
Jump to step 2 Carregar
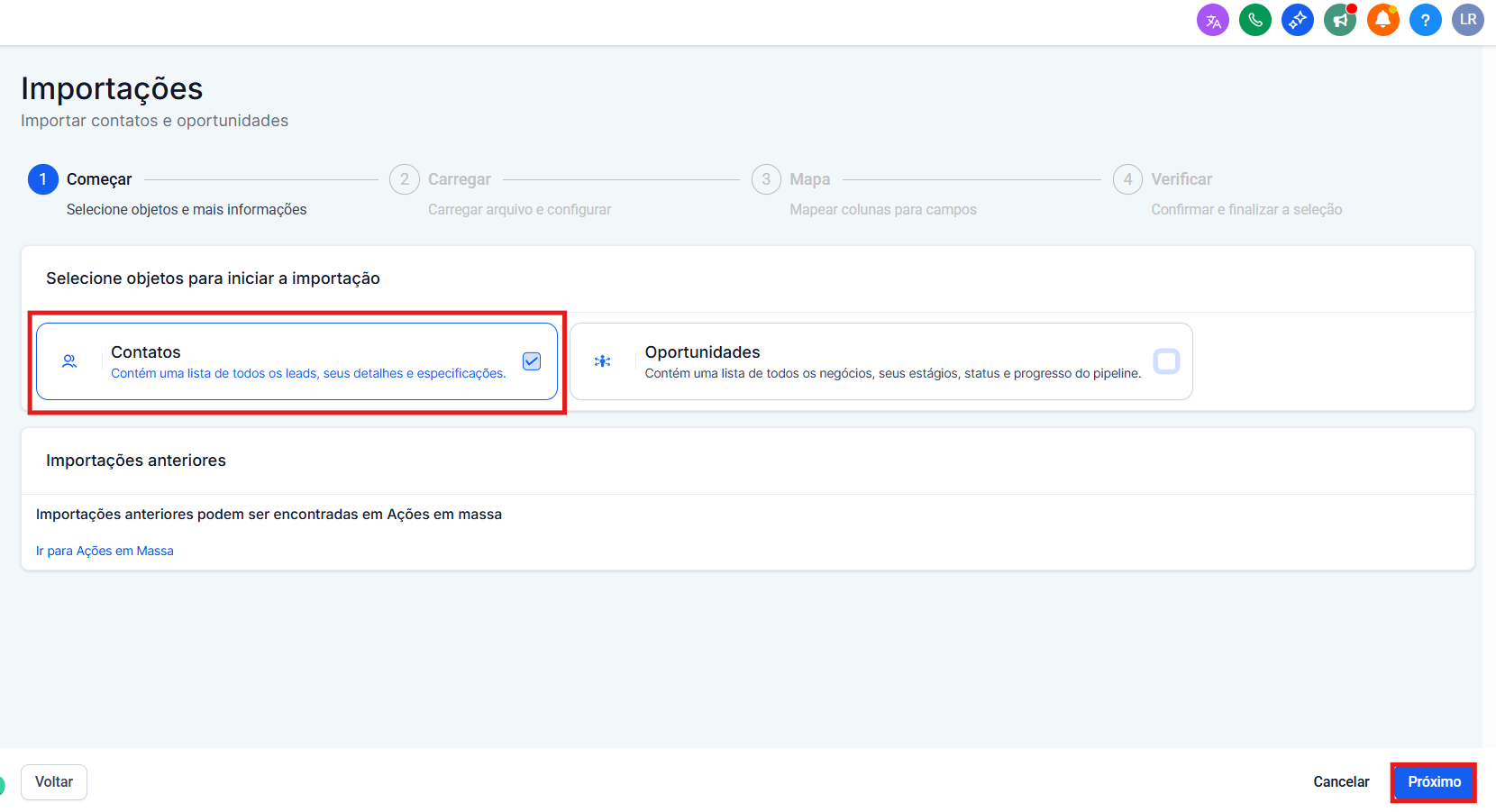click(405, 179)
